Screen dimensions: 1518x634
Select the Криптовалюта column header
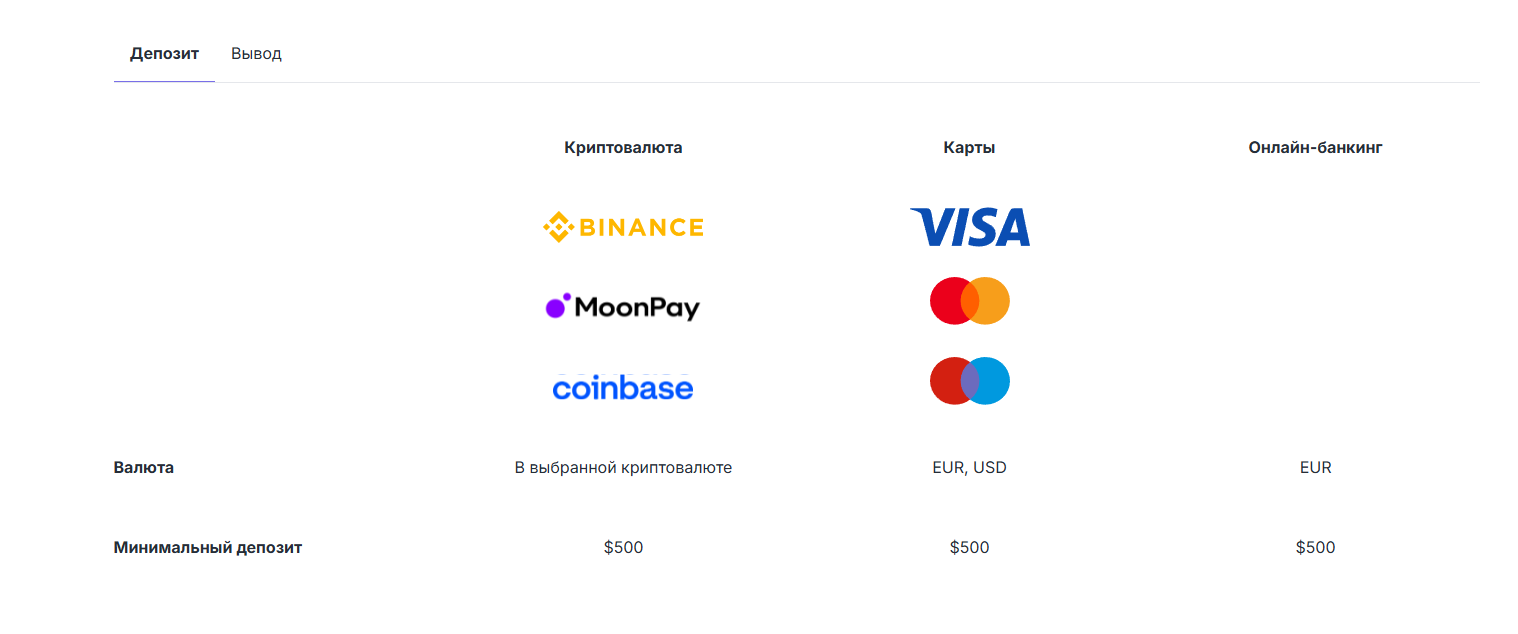coord(623,148)
